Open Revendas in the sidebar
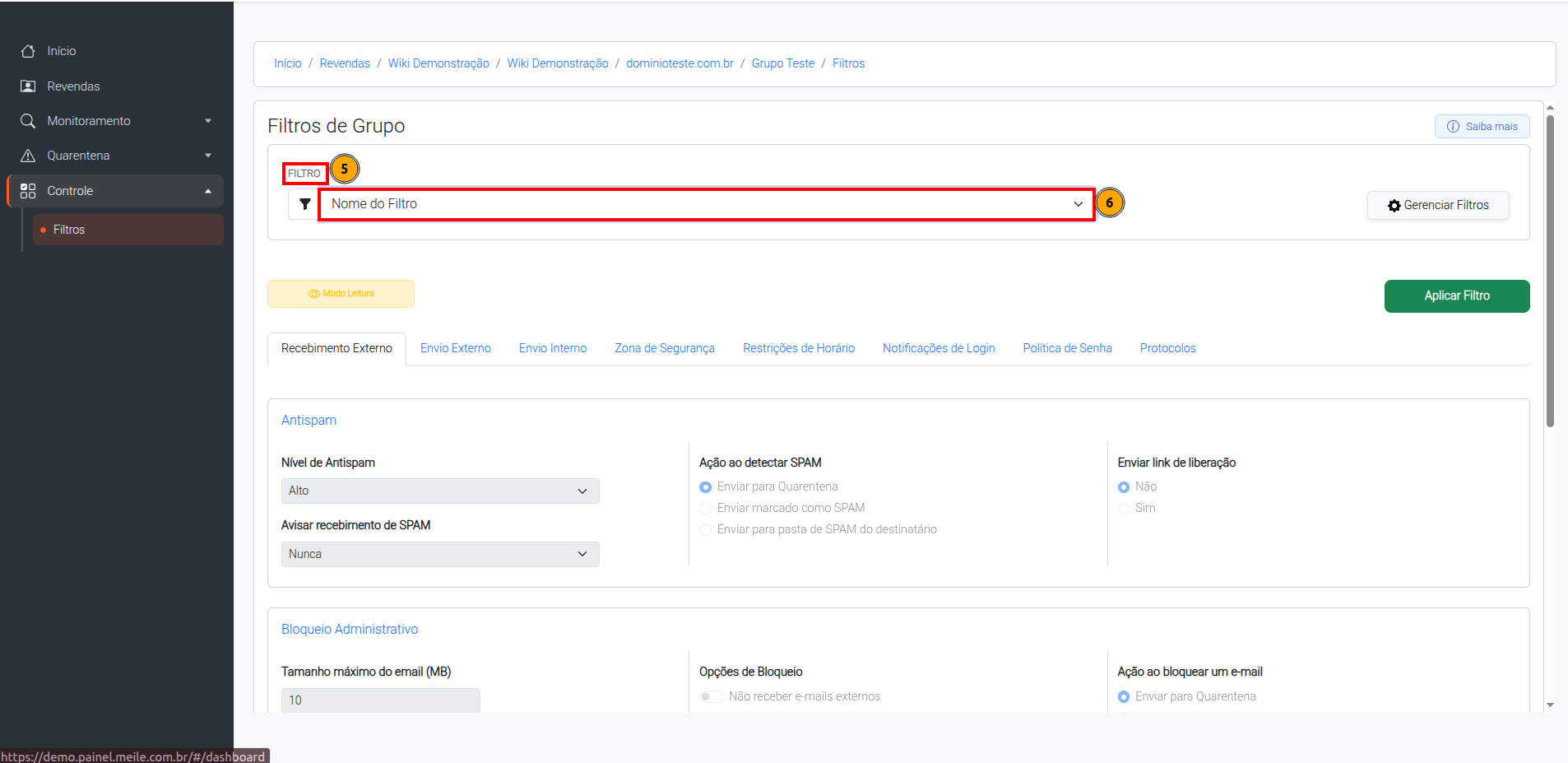This screenshot has width=1568, height=763. (115, 86)
